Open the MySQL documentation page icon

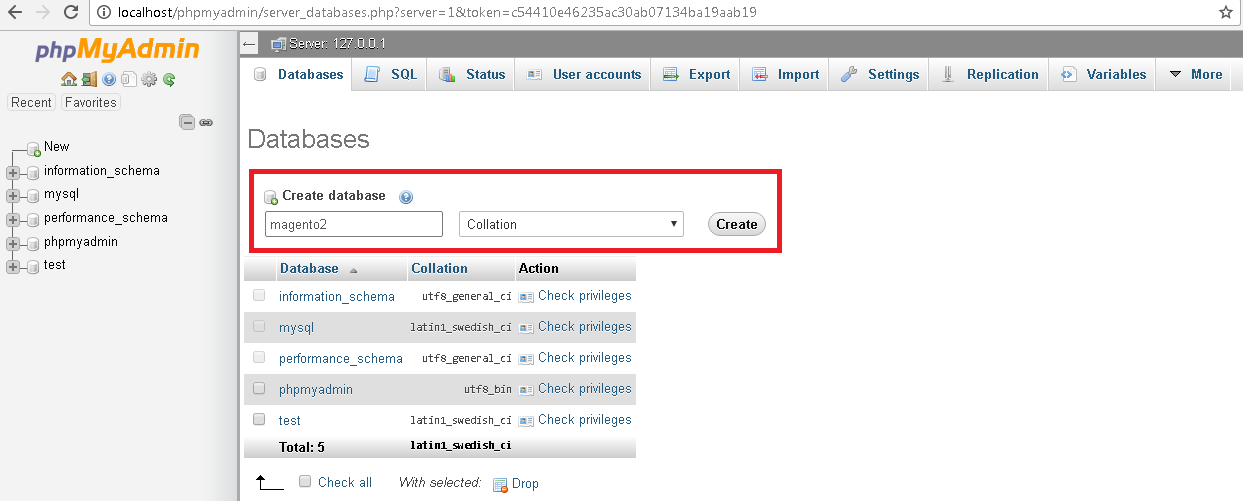(128, 79)
